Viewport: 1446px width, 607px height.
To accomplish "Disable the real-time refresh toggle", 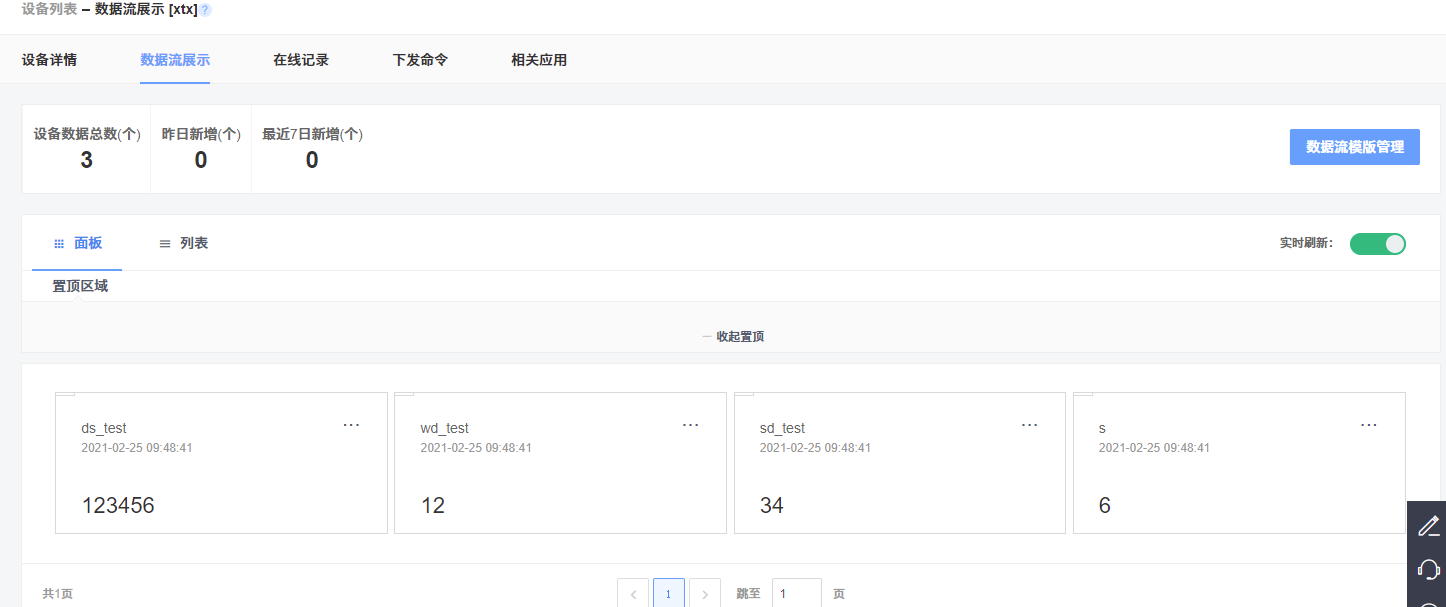I will click(x=1377, y=244).
